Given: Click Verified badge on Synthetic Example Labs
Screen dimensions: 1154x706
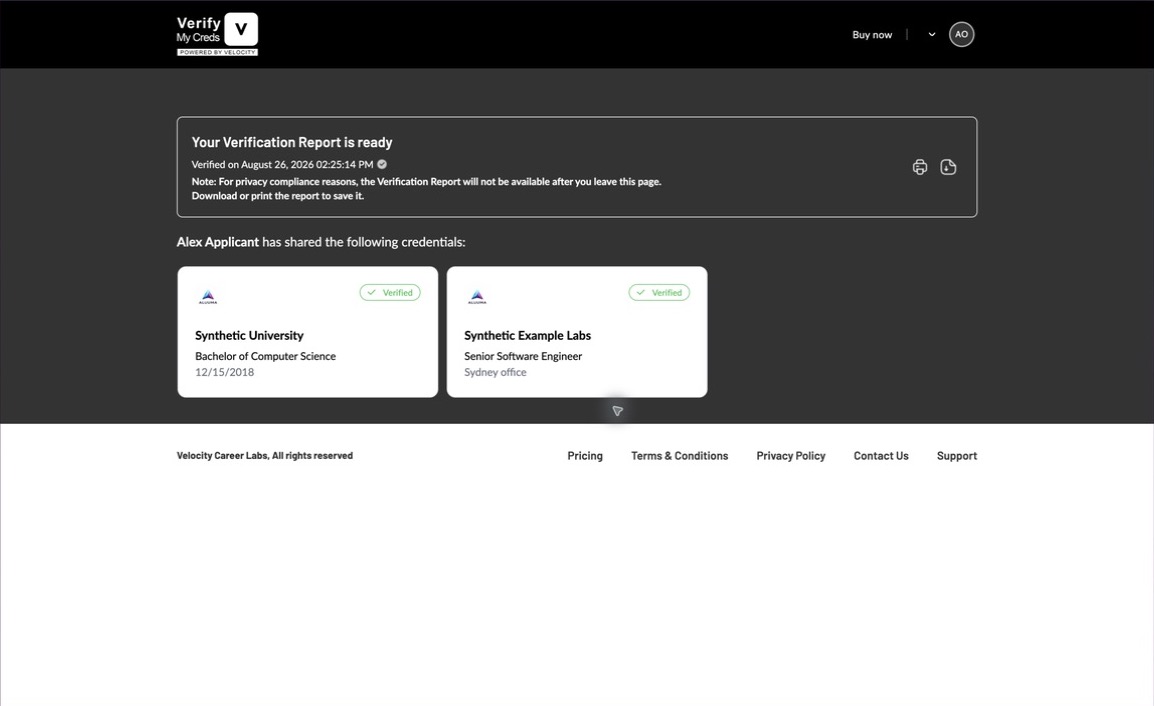Looking at the screenshot, I should (x=659, y=292).
